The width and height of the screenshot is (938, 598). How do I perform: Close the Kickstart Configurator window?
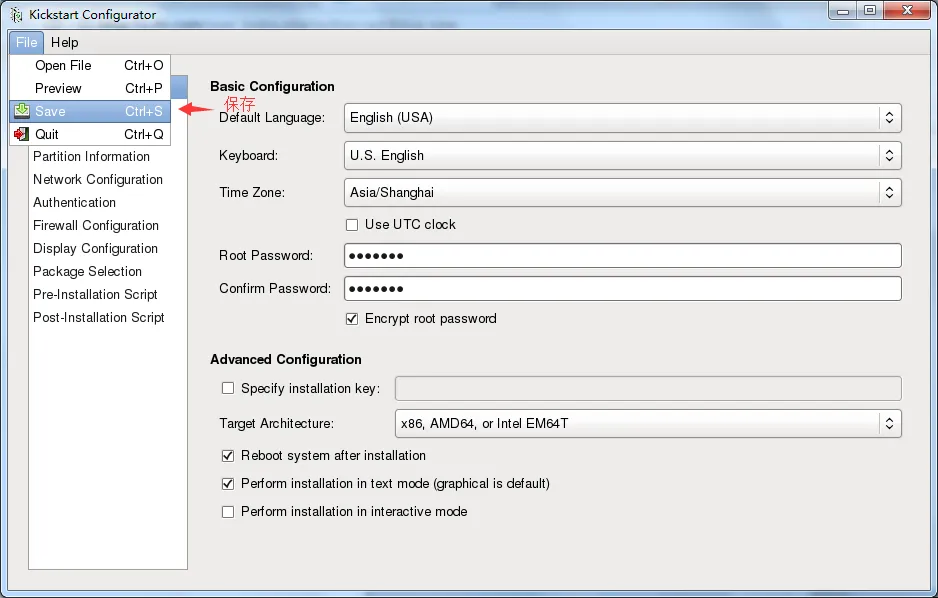[x=907, y=11]
